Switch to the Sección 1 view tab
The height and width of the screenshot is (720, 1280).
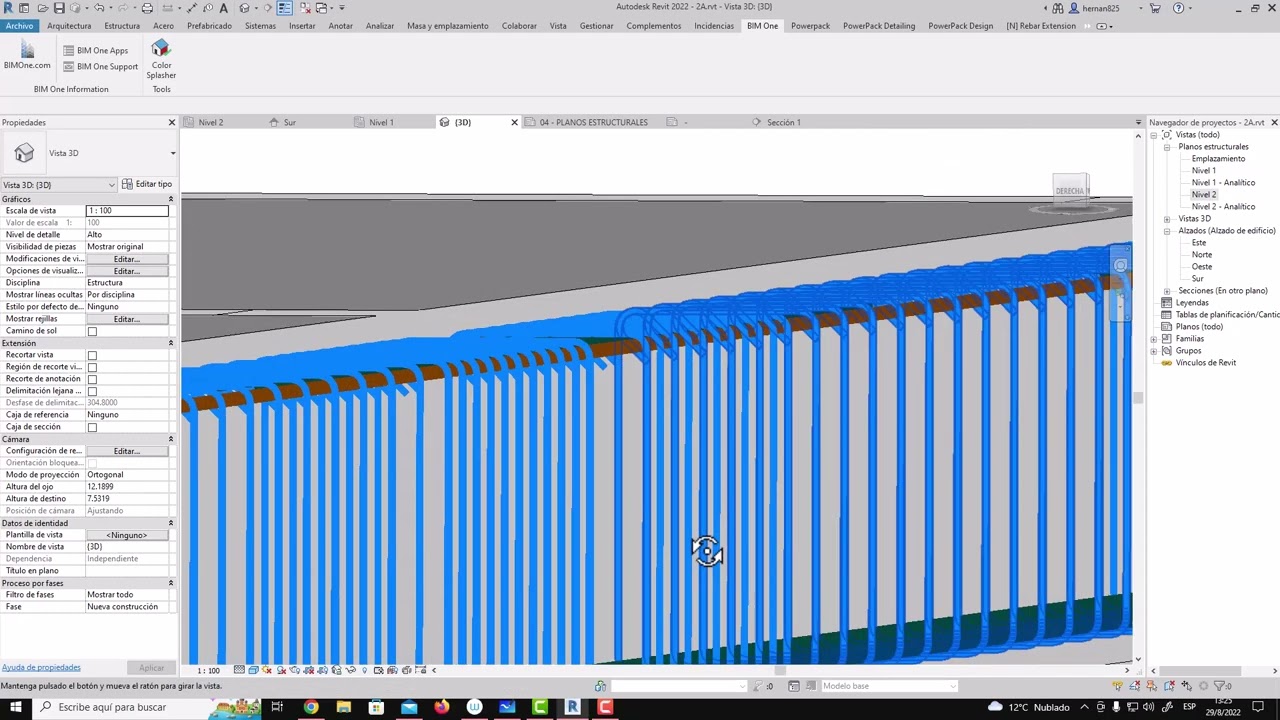click(x=783, y=122)
